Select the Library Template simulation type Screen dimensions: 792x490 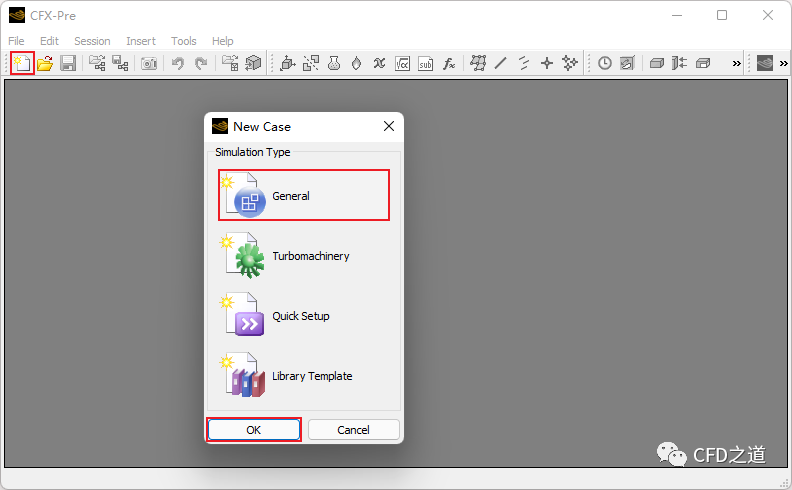tap(304, 376)
